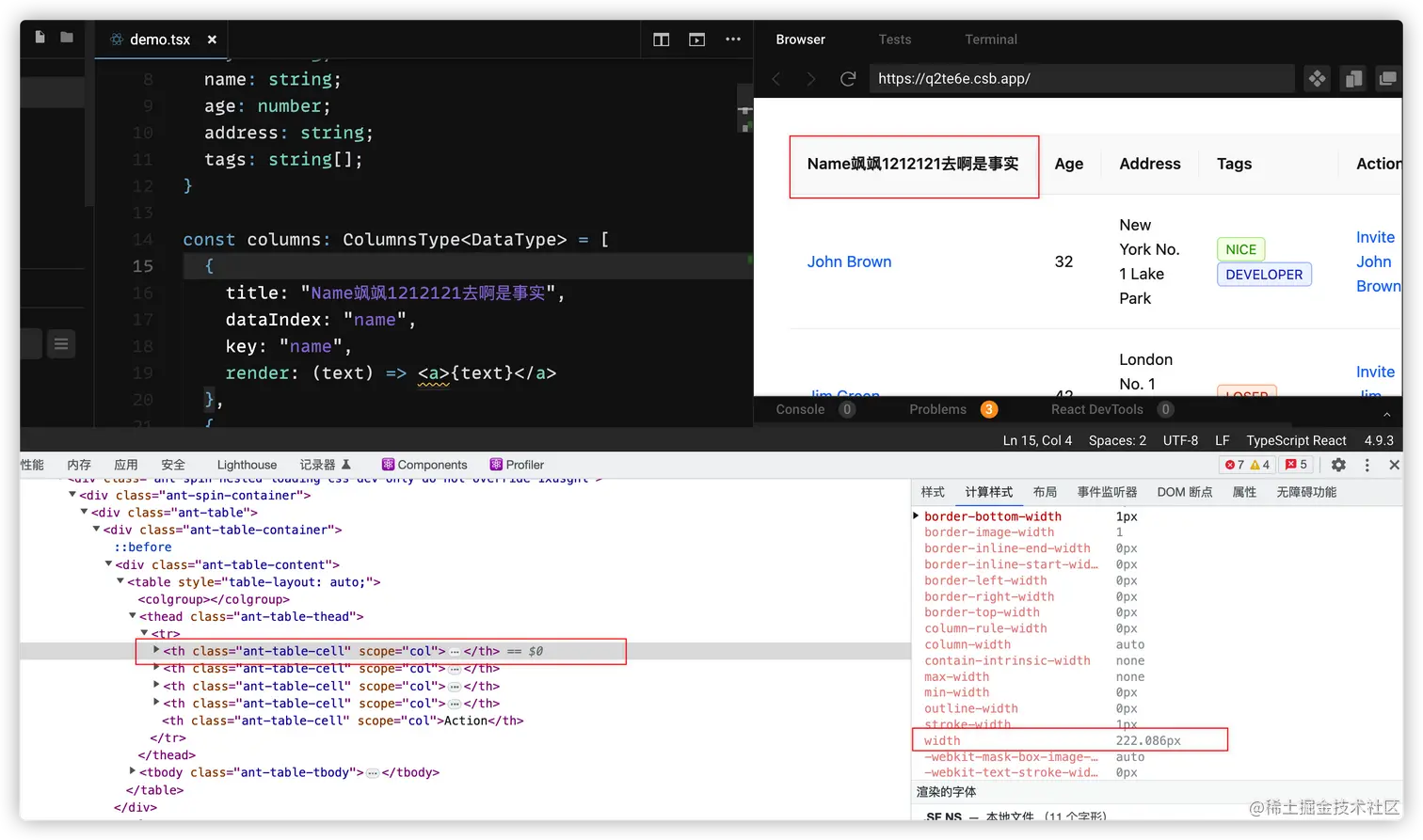Click the preview URL address field

coord(1080,79)
